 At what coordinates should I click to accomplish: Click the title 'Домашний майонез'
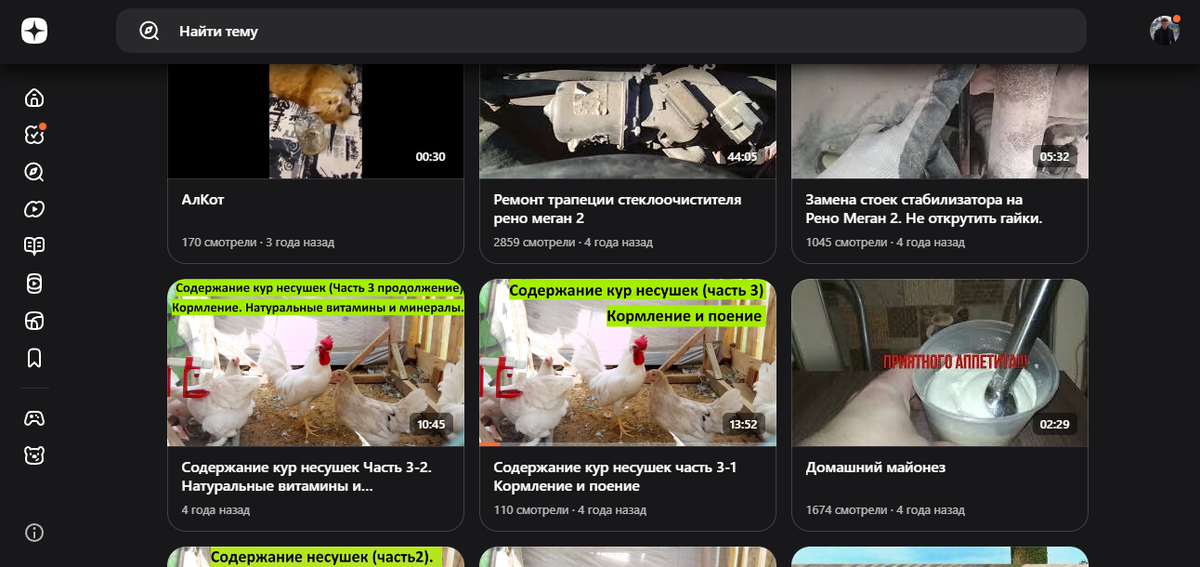[x=875, y=468]
